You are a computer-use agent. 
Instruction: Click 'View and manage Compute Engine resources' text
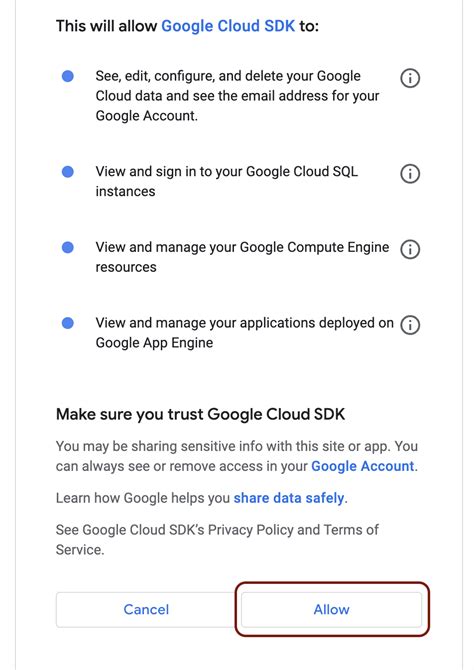coord(242,257)
